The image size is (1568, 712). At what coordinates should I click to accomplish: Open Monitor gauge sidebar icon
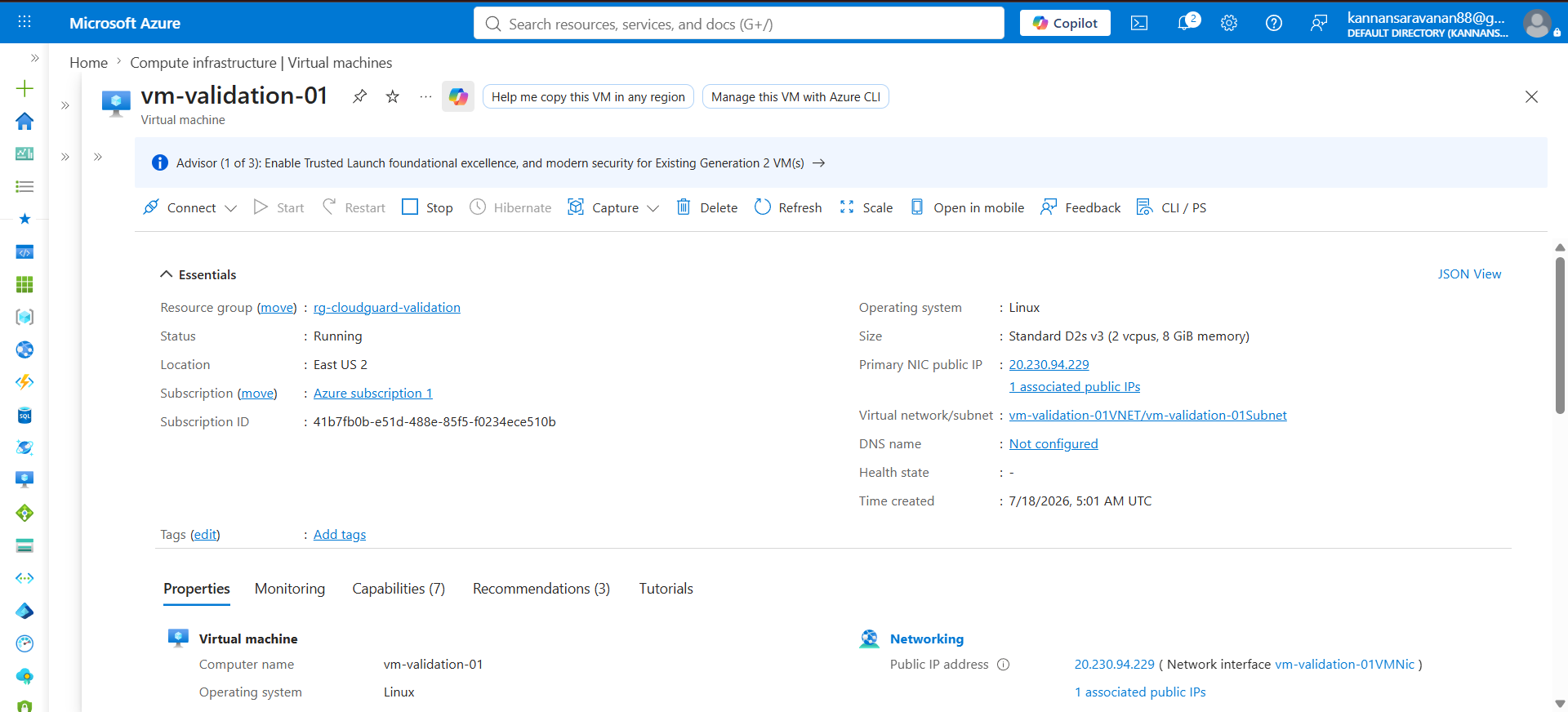[24, 643]
